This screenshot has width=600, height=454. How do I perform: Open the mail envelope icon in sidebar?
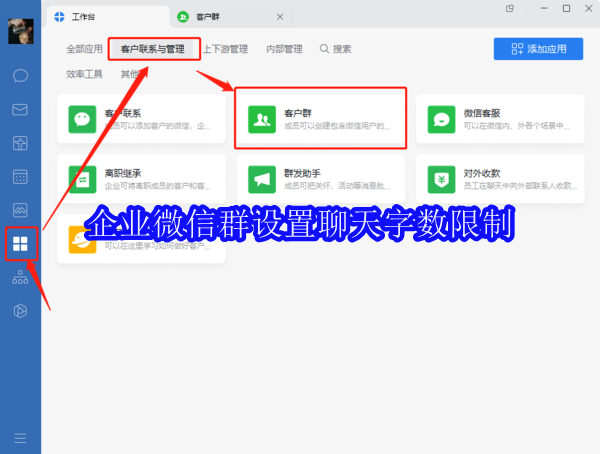click(x=20, y=109)
